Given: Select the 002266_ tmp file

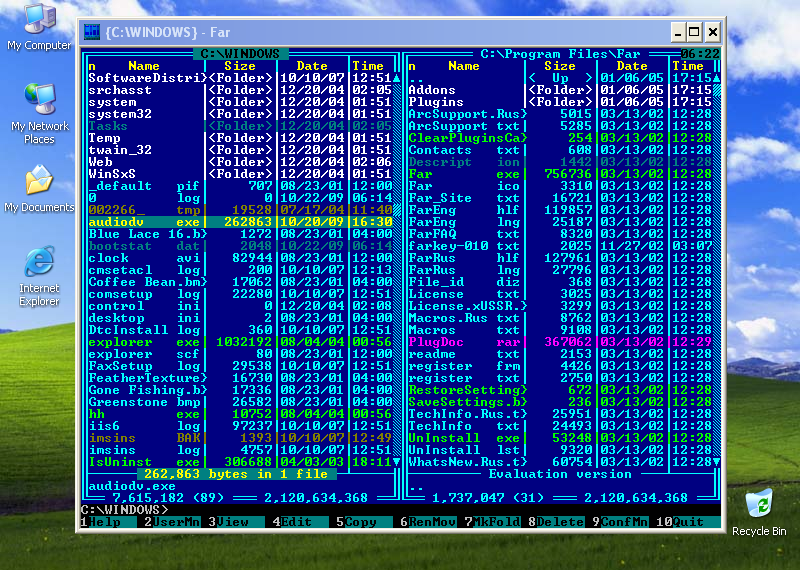Looking at the screenshot, I should point(240,210).
